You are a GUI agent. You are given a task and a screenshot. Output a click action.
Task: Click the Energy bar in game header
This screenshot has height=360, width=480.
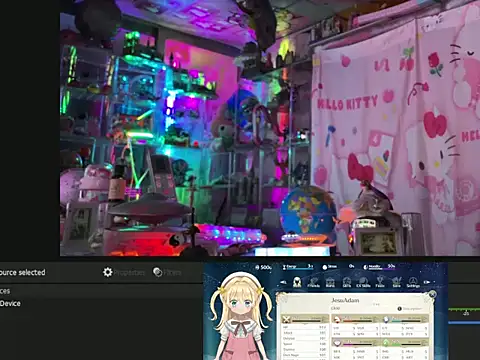298,267
